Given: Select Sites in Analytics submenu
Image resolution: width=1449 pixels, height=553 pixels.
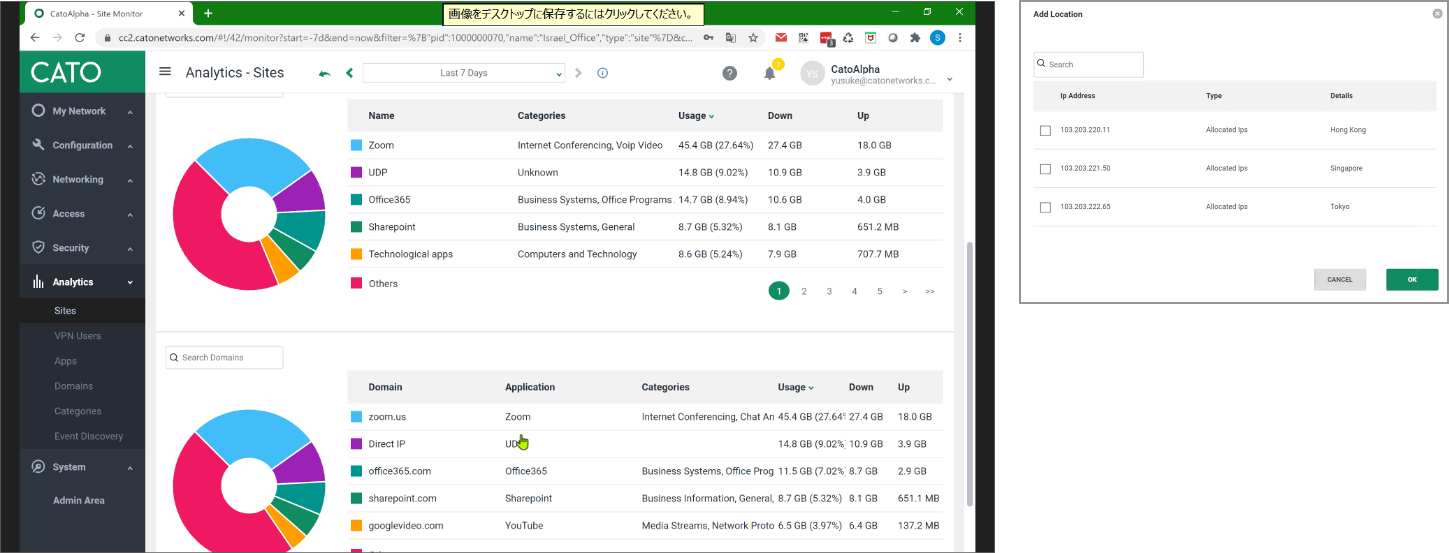Looking at the screenshot, I should pyautogui.click(x=65, y=311).
